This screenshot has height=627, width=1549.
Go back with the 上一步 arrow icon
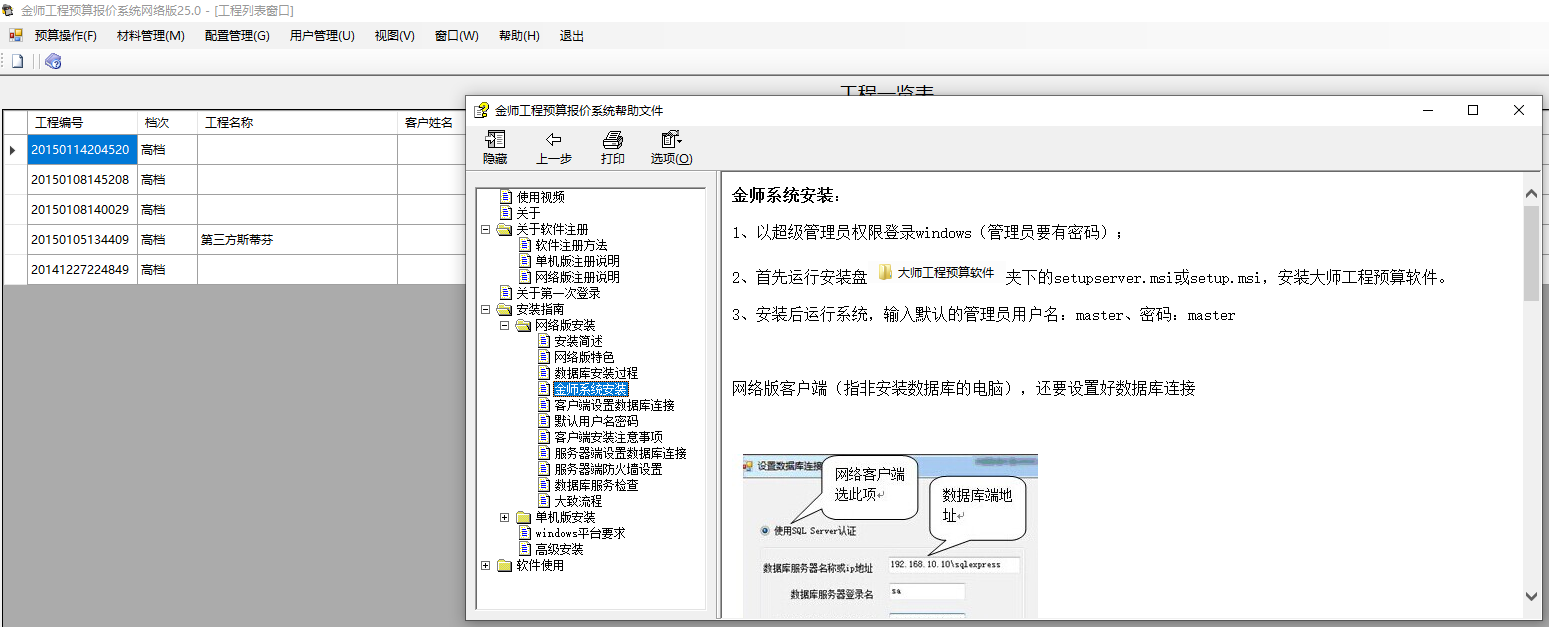click(x=553, y=140)
